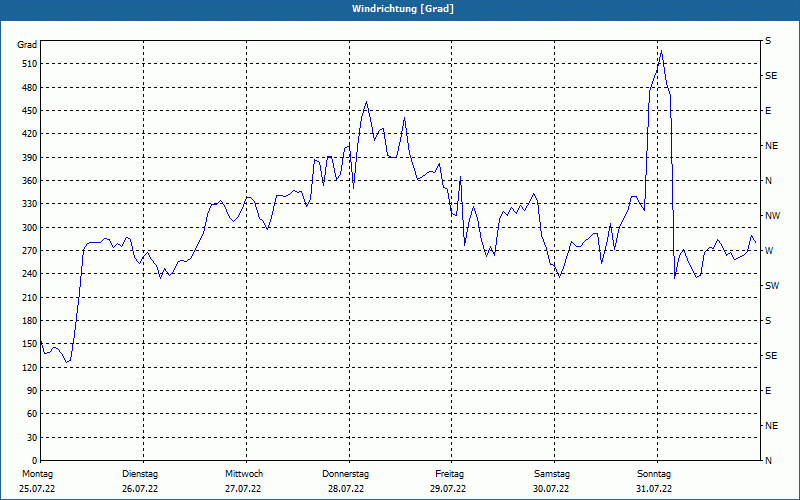Click the "Dienstag" day label
The image size is (800, 500).
click(x=140, y=474)
